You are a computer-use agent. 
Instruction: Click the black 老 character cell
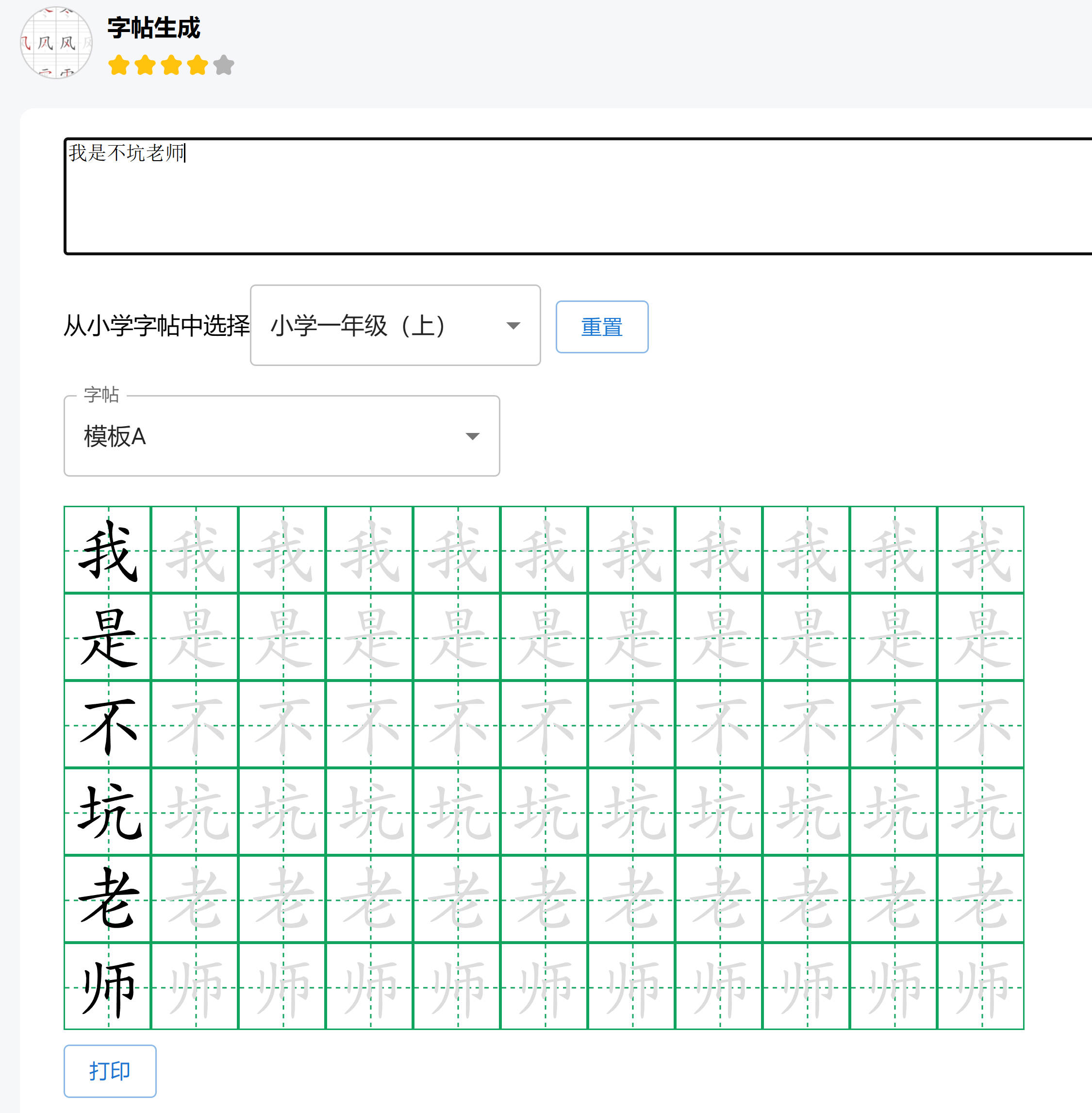click(108, 899)
